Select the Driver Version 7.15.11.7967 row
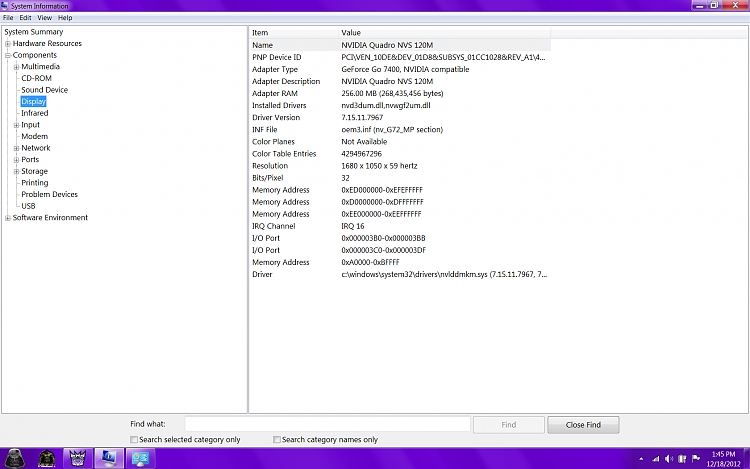Viewport: 750px width, 469px height. 400,117
